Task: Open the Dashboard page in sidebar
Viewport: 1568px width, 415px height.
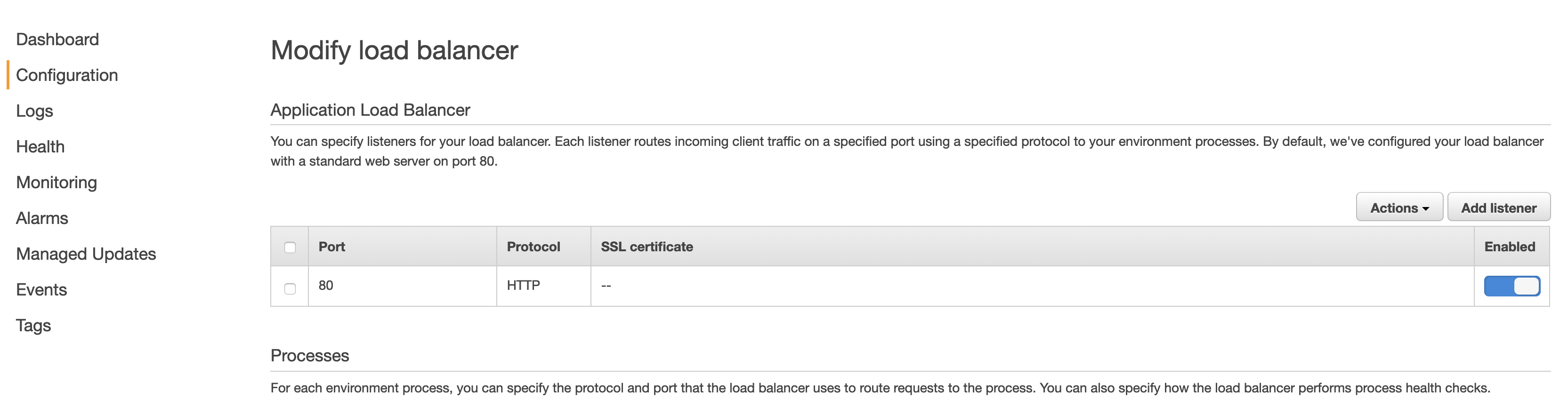Action: click(x=57, y=40)
